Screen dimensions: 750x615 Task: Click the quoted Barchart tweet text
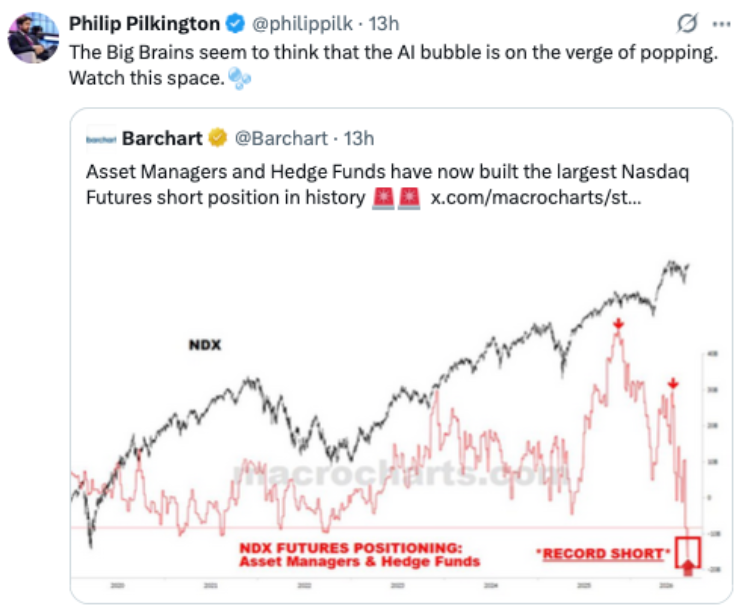click(387, 184)
